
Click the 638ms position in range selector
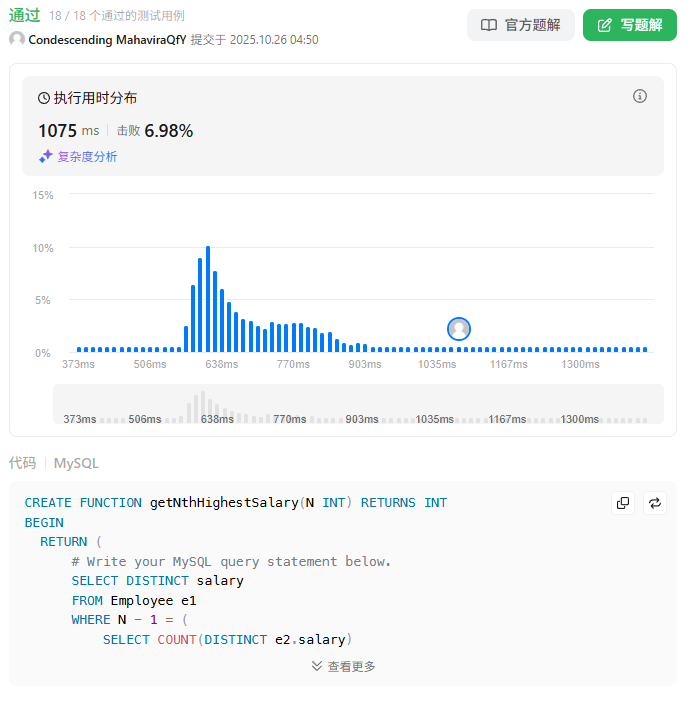point(217,419)
